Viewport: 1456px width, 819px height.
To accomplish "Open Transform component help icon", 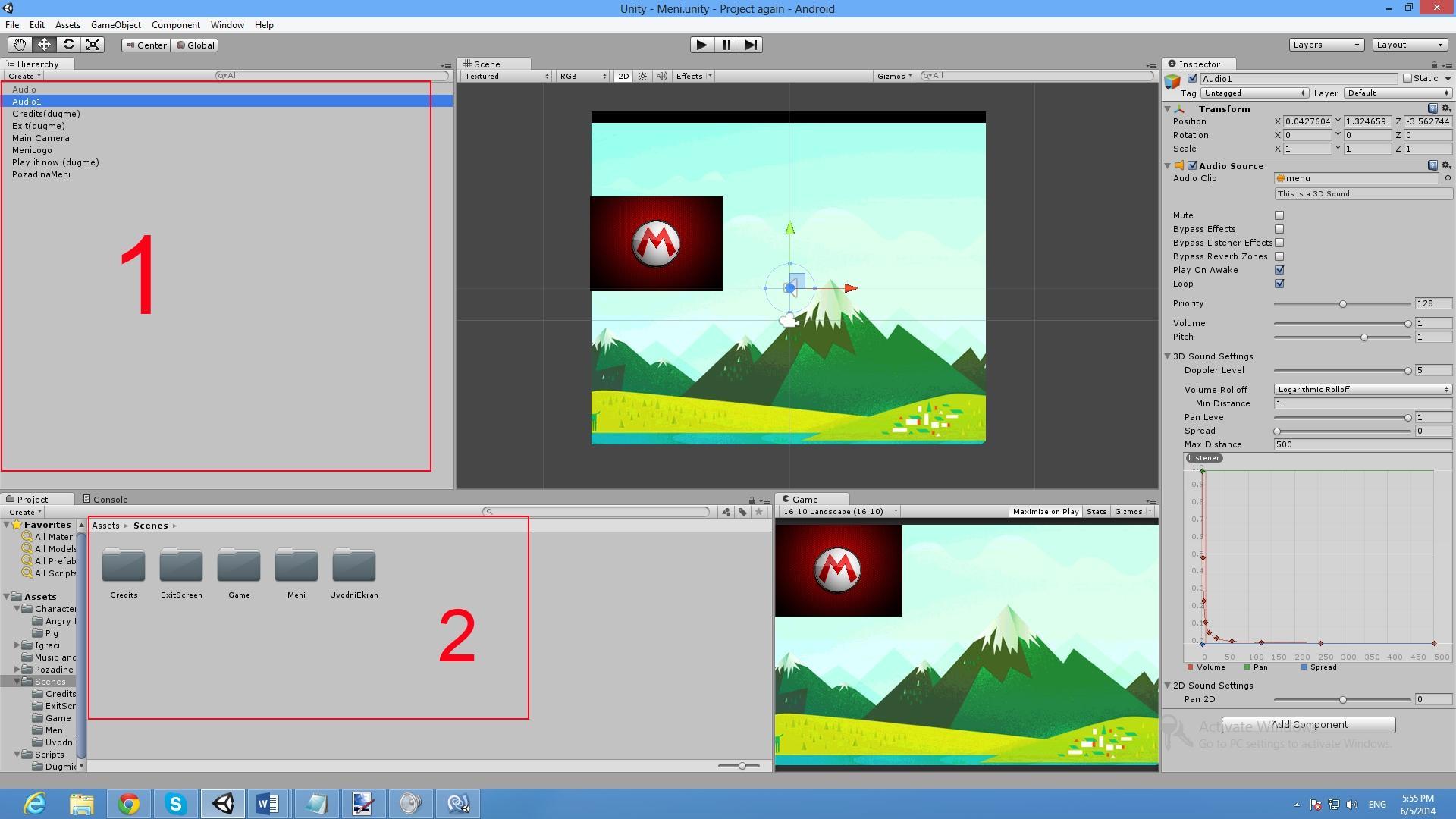I will [1432, 108].
